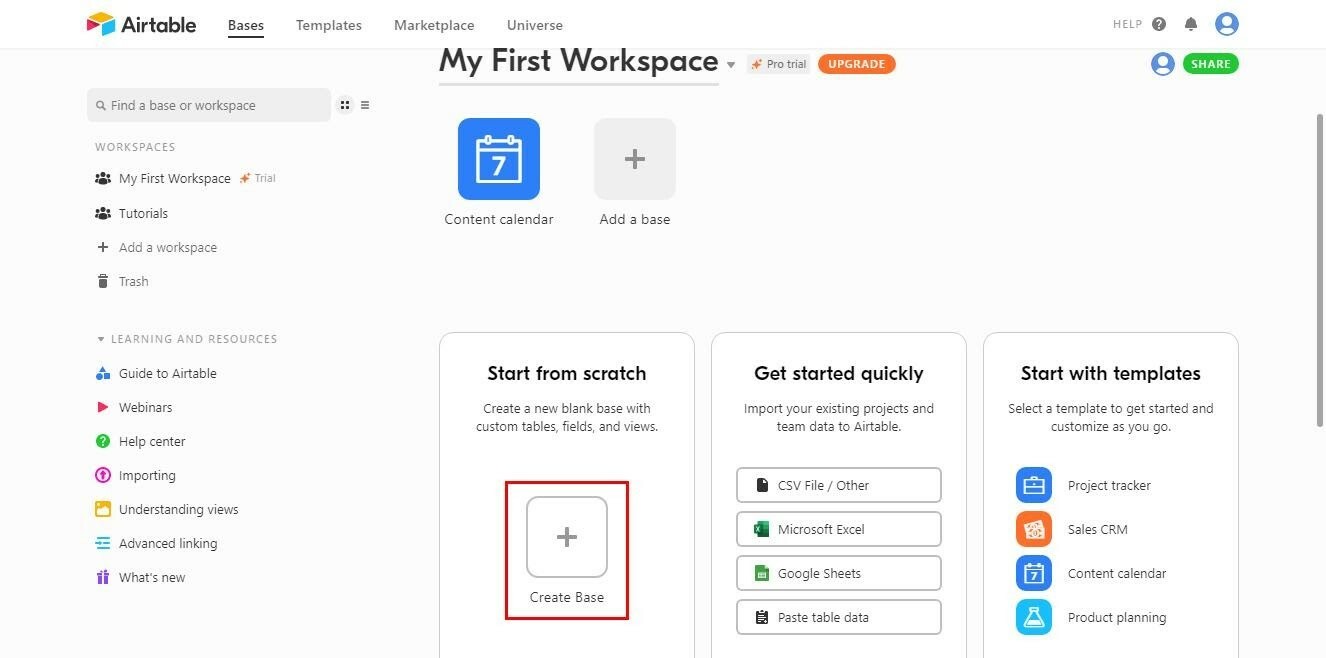Open the Importing text link
Image resolution: width=1326 pixels, height=658 pixels.
(147, 475)
